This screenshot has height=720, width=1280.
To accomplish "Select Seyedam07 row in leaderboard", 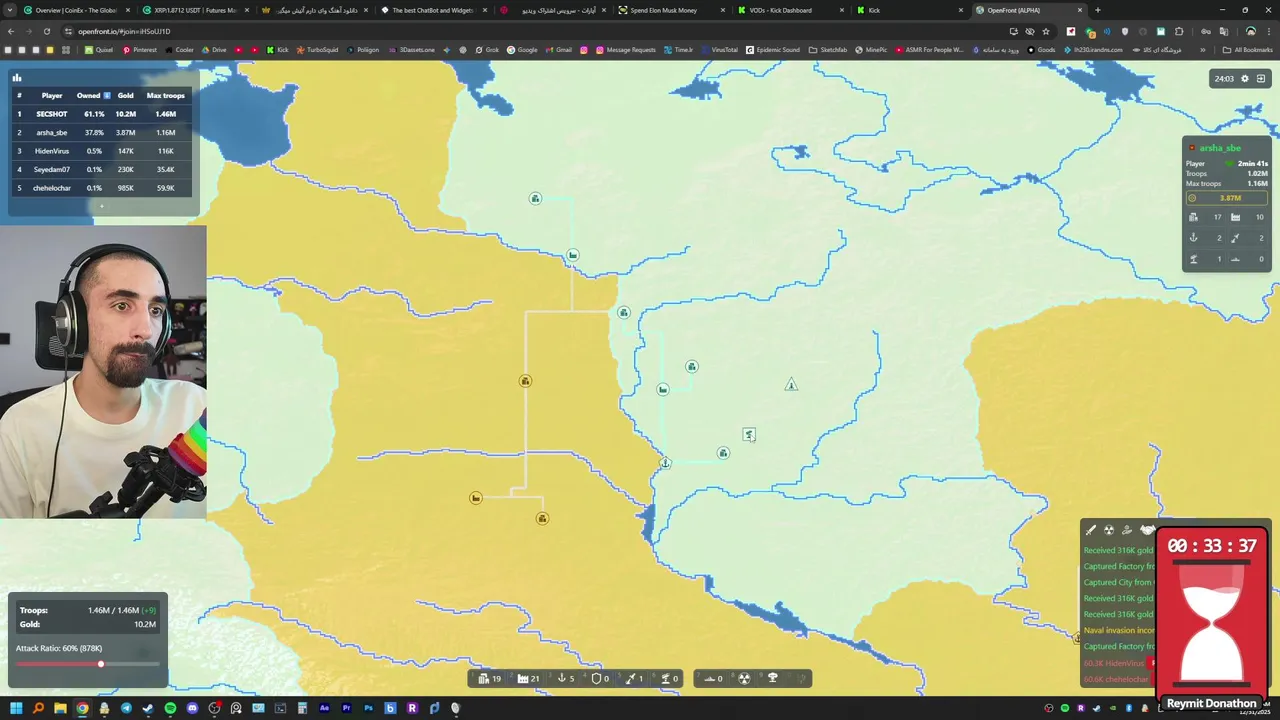I will click(x=101, y=169).
